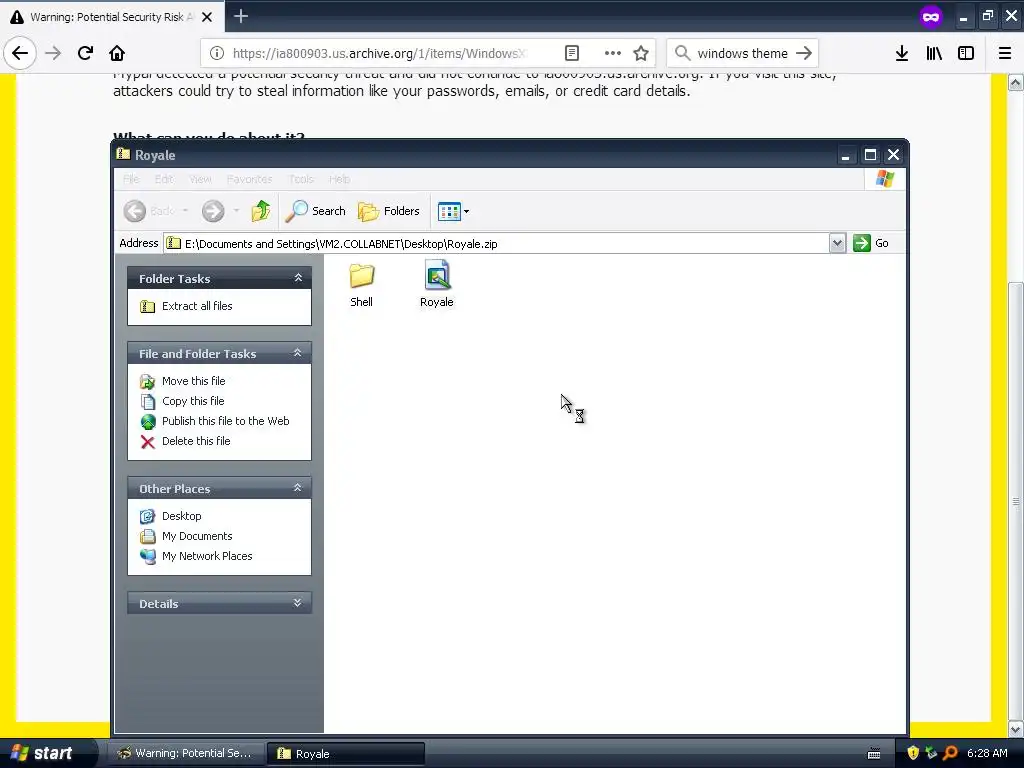
Task: Open the browser library
Action: click(x=934, y=53)
